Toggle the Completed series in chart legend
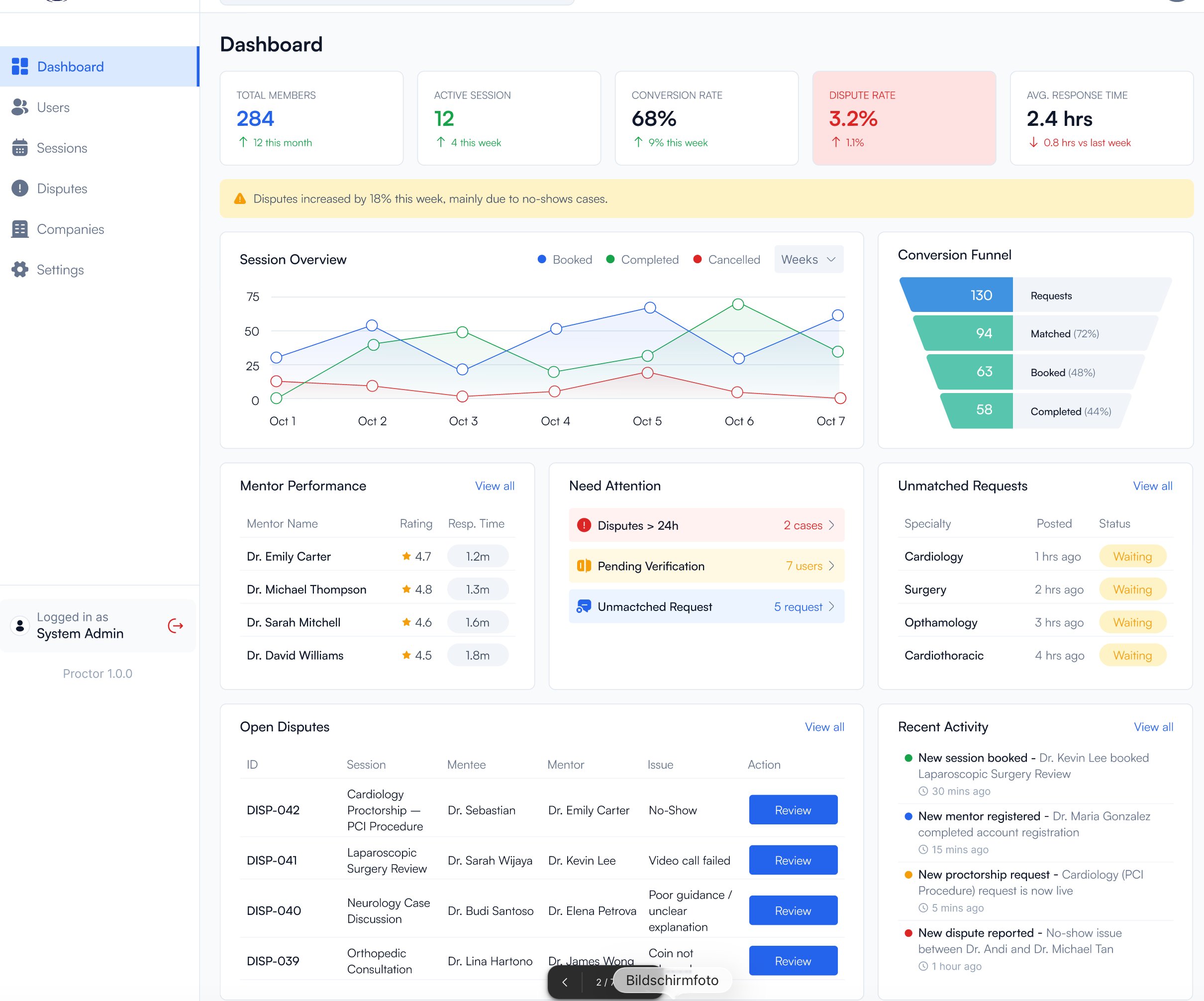The height and width of the screenshot is (1001, 1204). pos(642,260)
